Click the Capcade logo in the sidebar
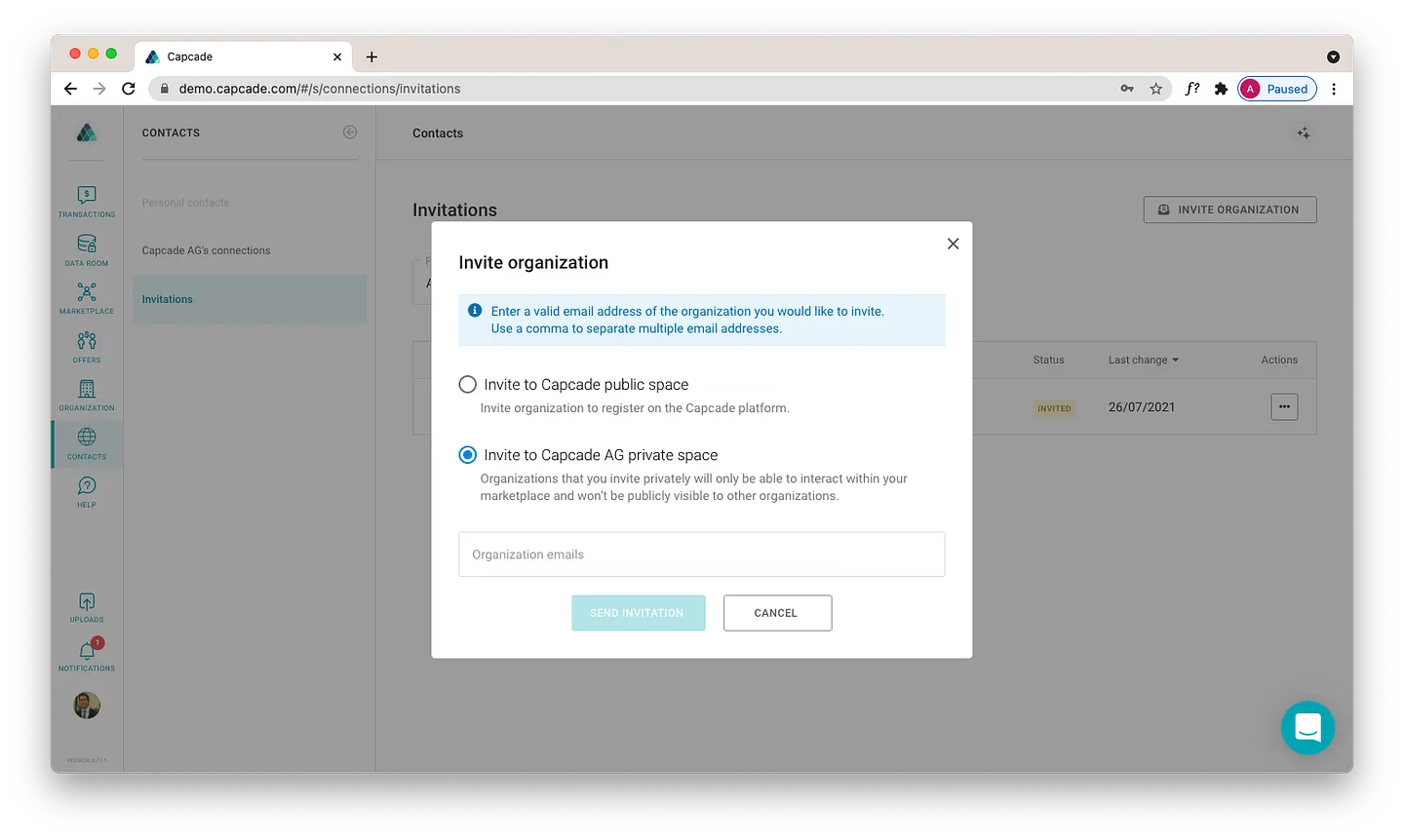The width and height of the screenshot is (1404, 840). 87,133
